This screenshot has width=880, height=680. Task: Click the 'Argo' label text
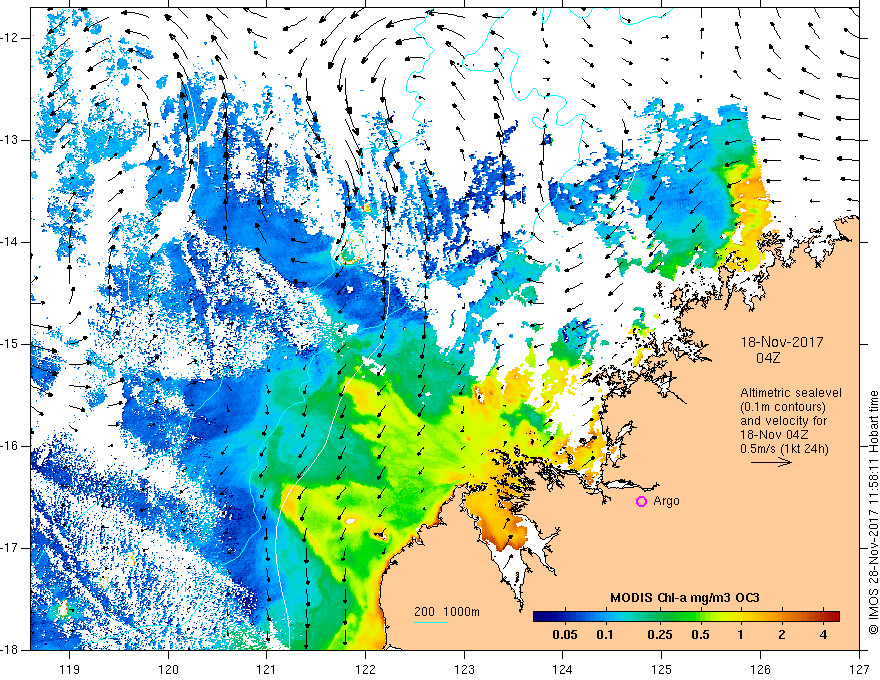[666, 501]
